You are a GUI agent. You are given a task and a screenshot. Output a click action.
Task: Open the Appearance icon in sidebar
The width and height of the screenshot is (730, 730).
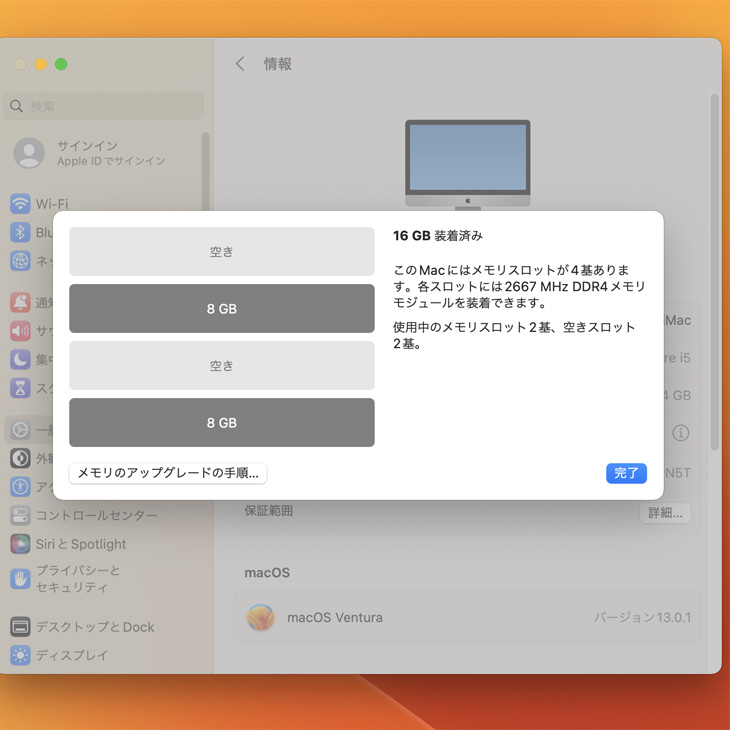(x=20, y=458)
